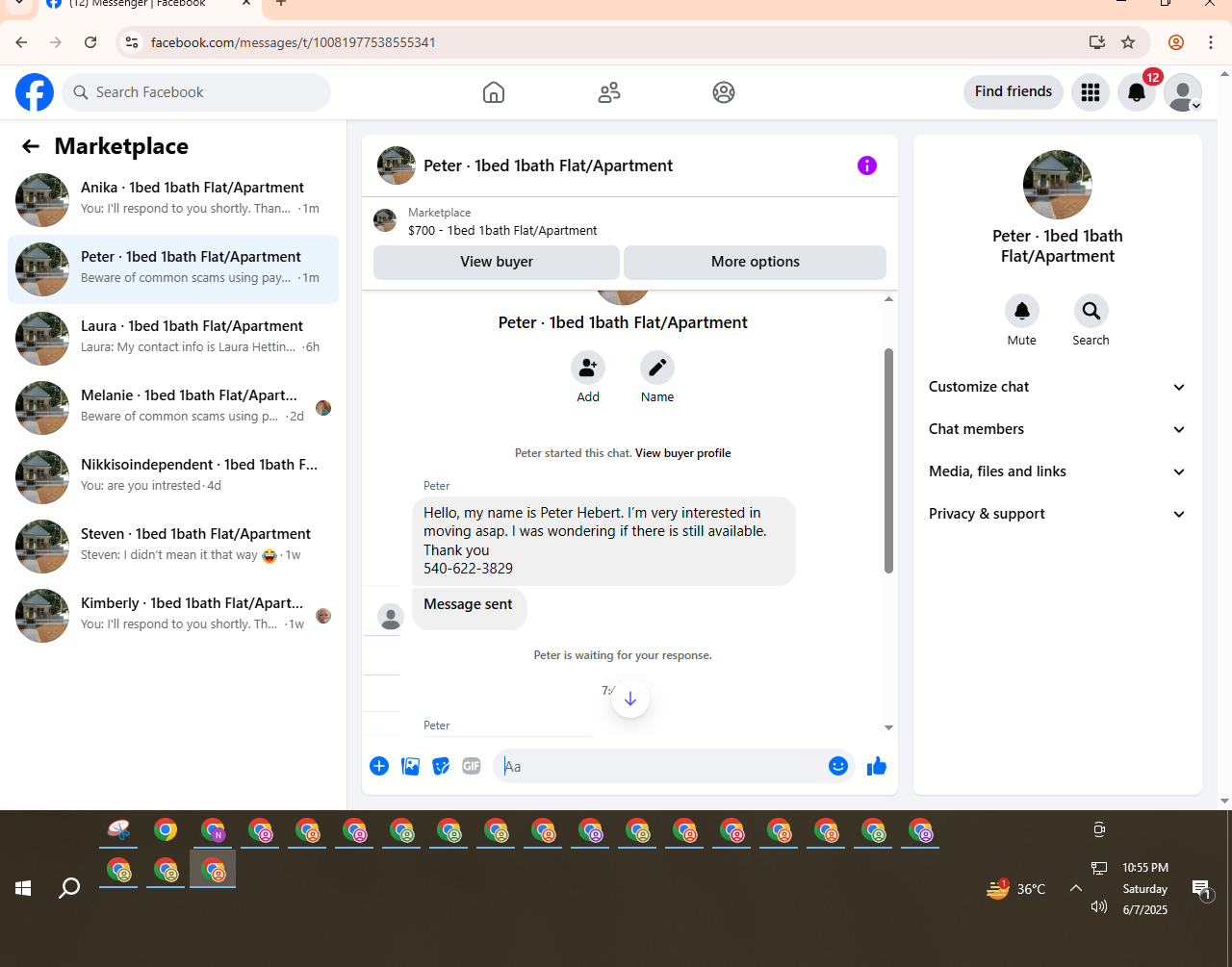This screenshot has height=967, width=1232.
Task: Click the Chrome address bar URL
Action: (294, 42)
